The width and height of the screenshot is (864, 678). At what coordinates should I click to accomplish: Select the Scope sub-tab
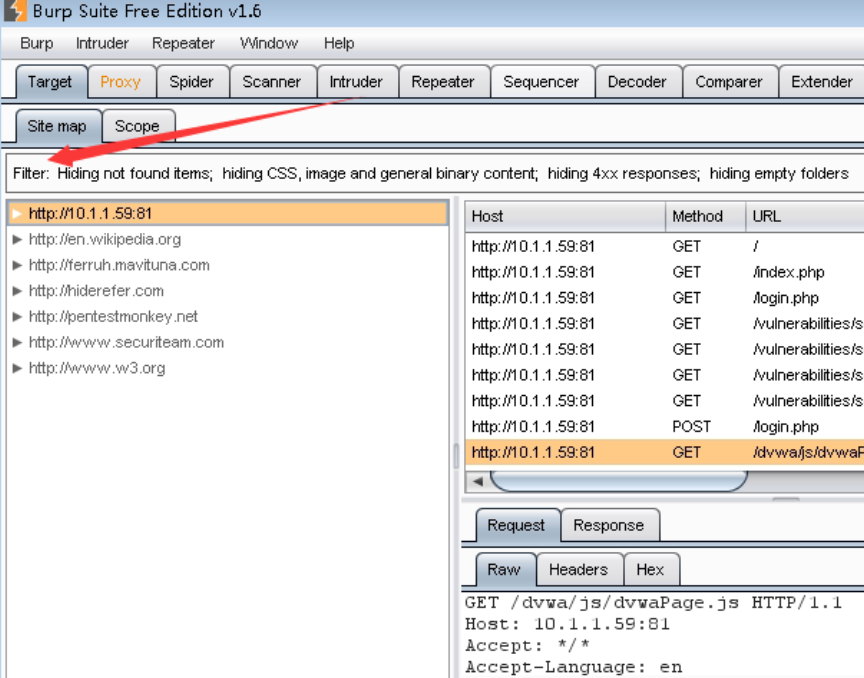pos(137,126)
